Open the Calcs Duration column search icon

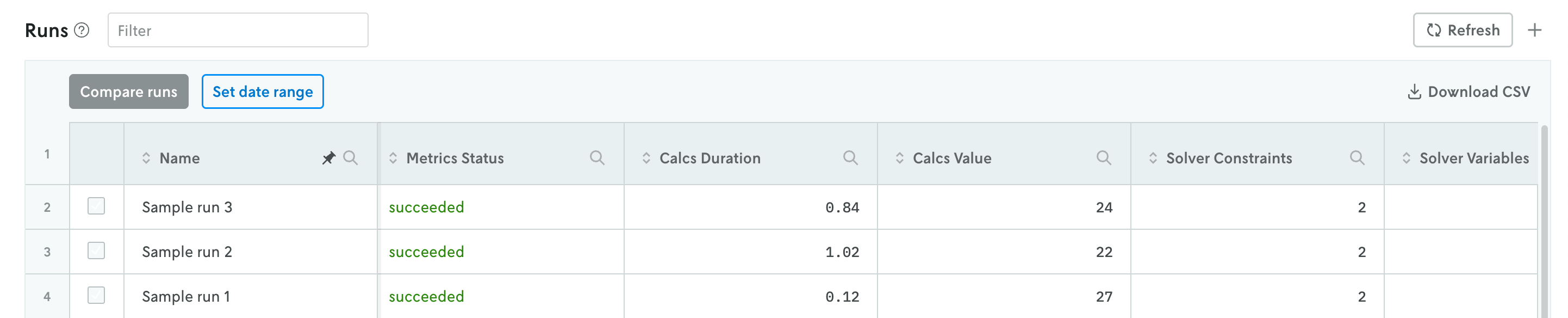851,158
